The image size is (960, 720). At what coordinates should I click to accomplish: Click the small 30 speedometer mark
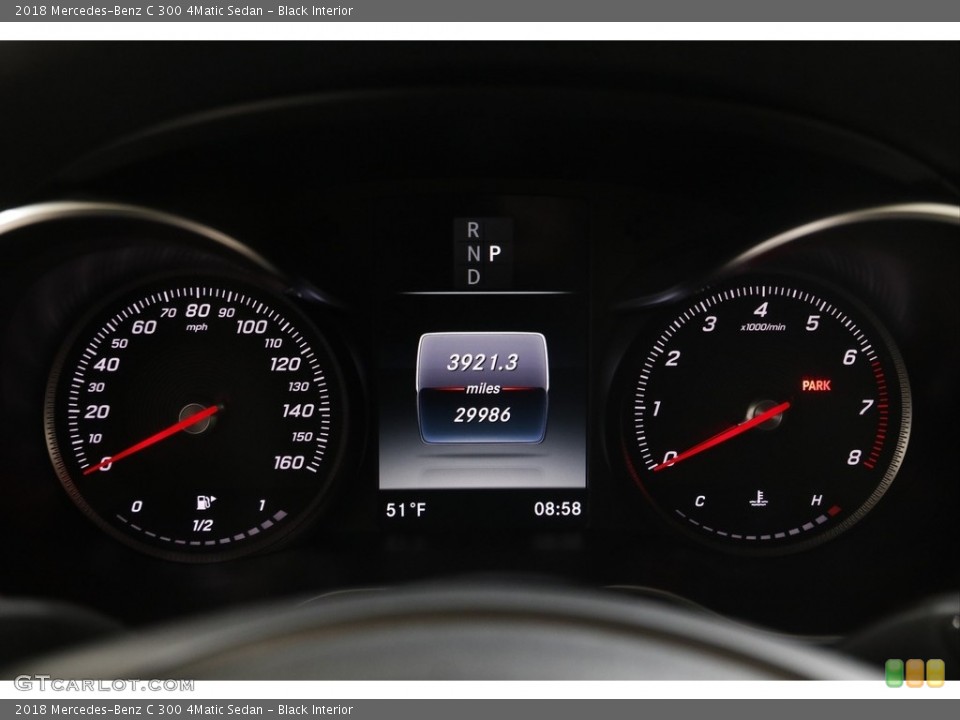tap(96, 387)
